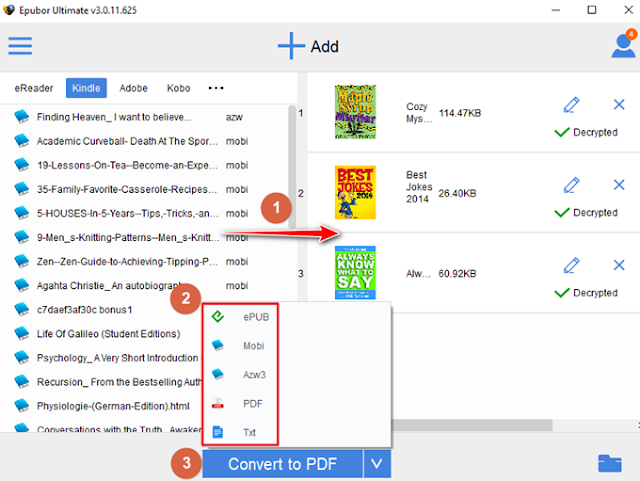Open the Maple Syrup Murder cover thumbnail

pos(355,112)
